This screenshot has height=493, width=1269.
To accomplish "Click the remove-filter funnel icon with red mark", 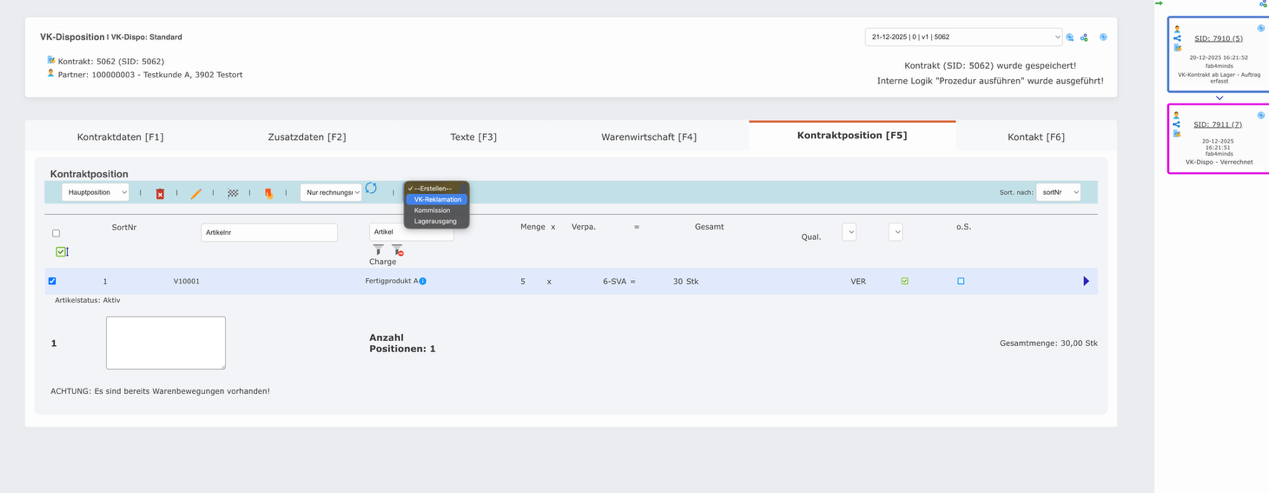I will [x=397, y=249].
